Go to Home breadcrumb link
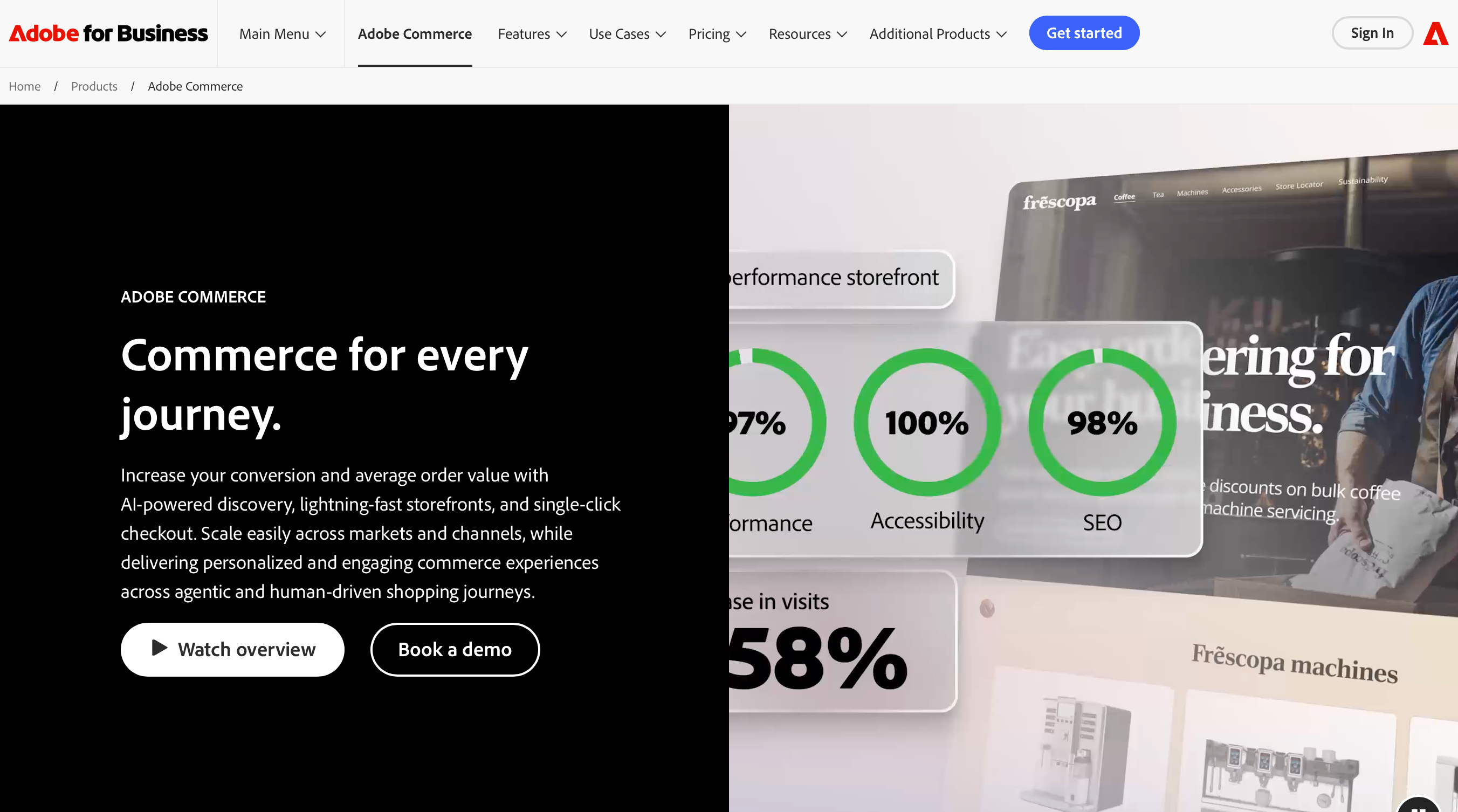 [x=25, y=86]
